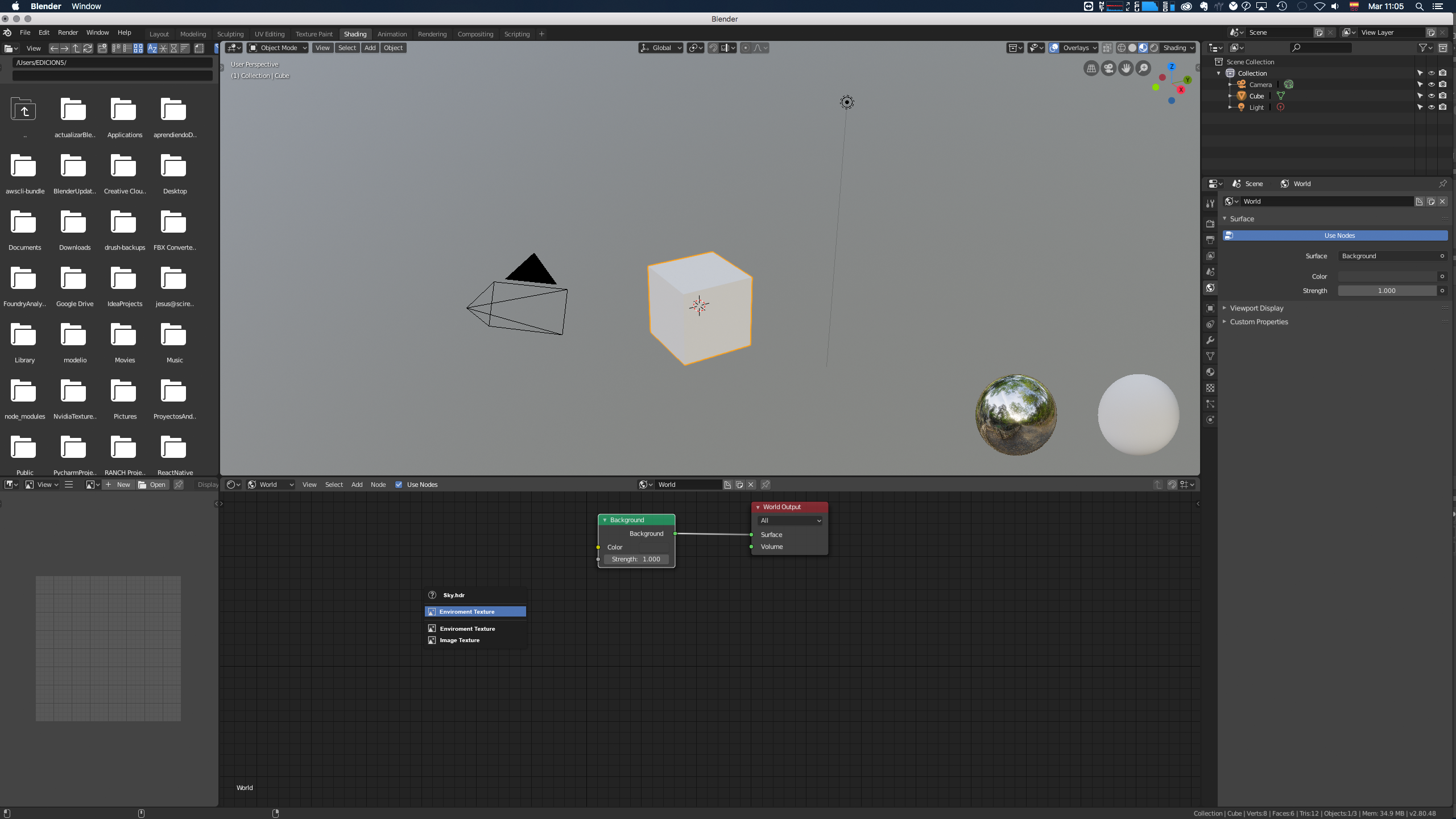
Task: Click the New image button
Action: (118, 485)
